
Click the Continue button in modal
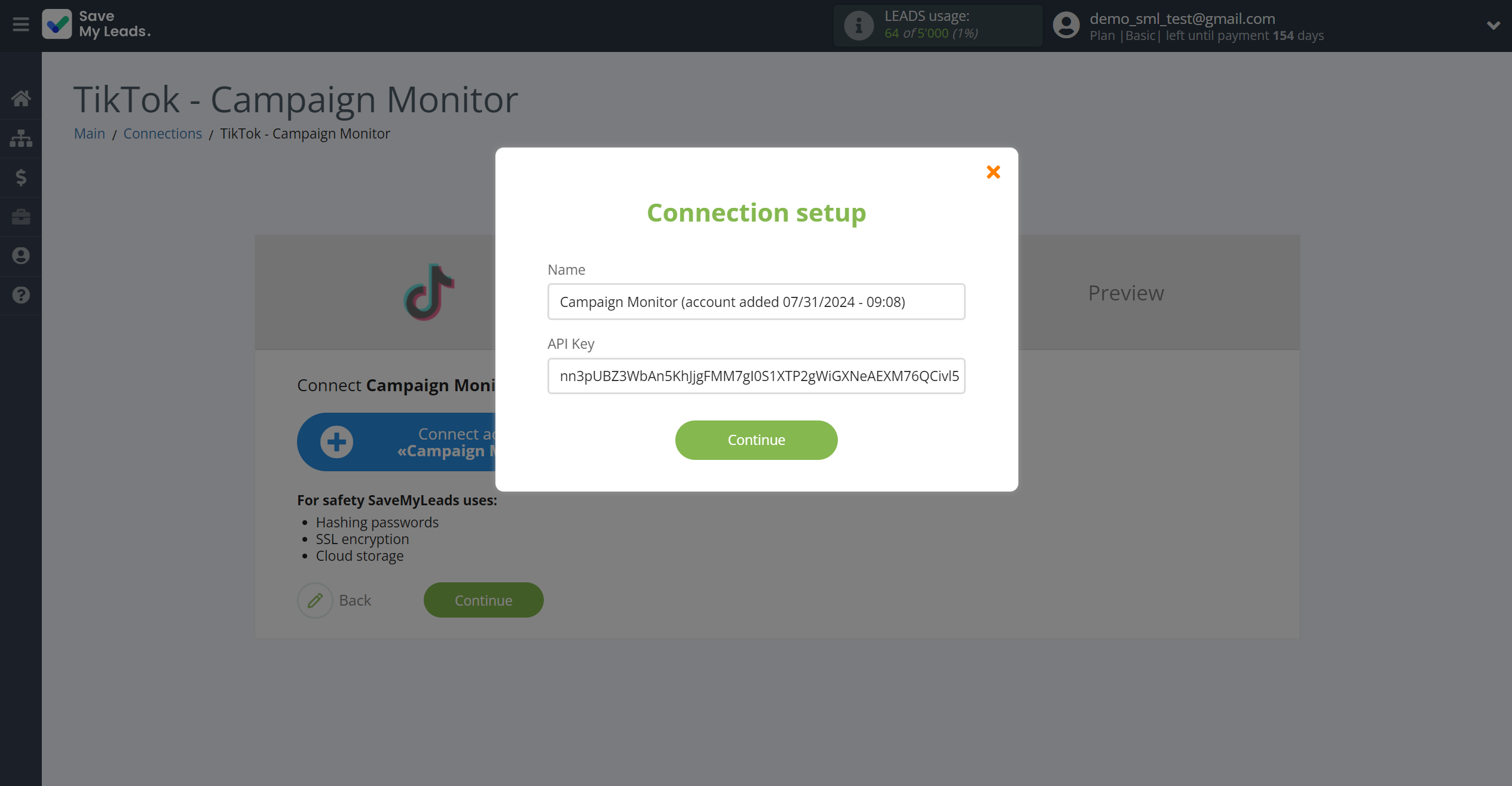pos(757,440)
